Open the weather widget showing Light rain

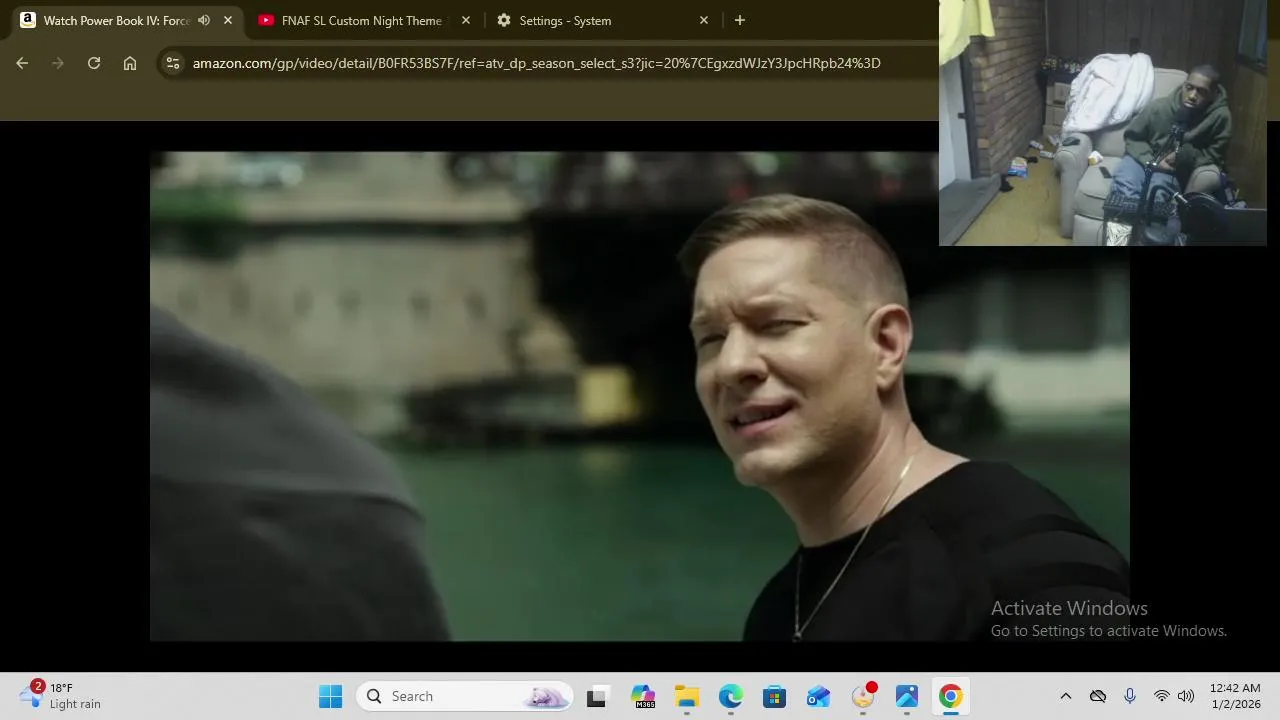[62, 696]
